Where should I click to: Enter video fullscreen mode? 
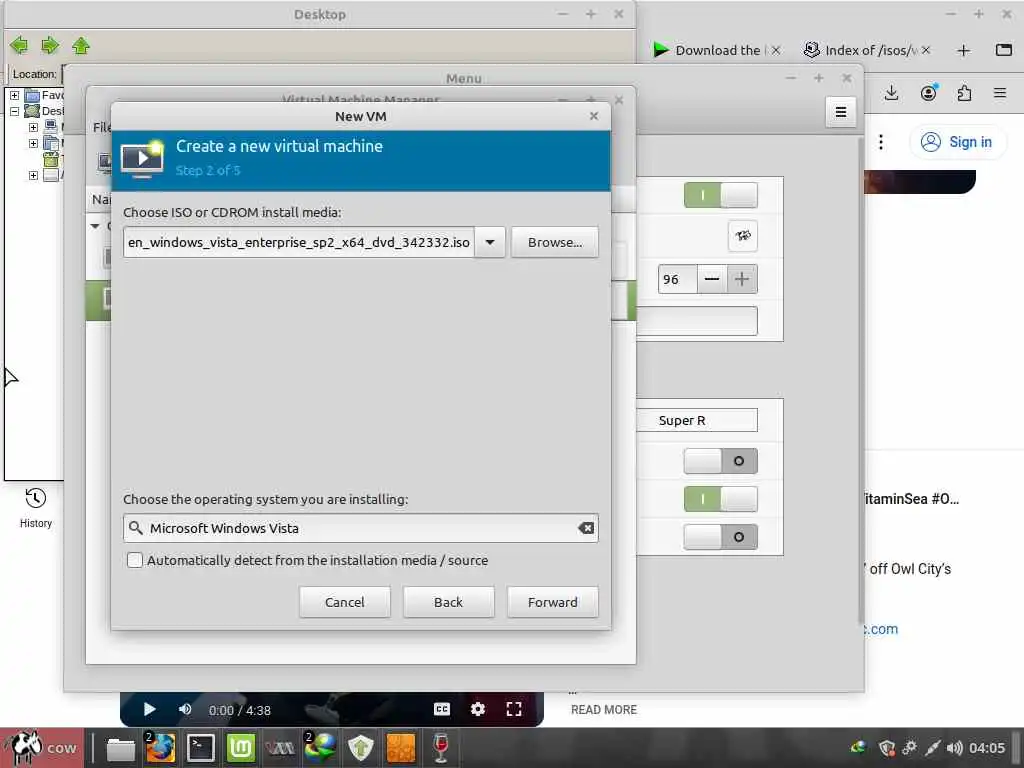tap(514, 709)
